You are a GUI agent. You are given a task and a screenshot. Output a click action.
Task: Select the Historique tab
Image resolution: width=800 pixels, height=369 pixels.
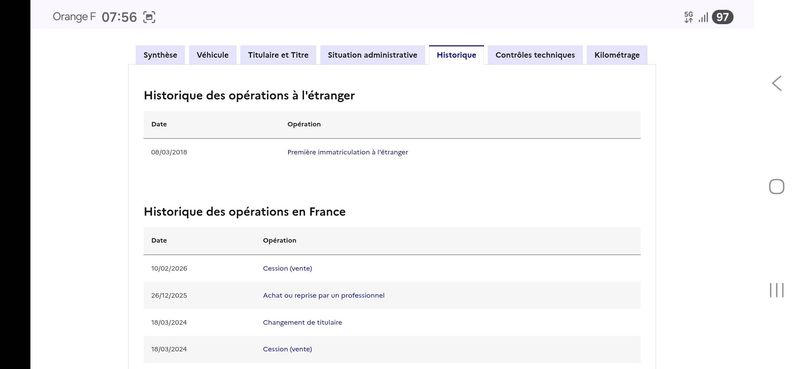coord(456,55)
